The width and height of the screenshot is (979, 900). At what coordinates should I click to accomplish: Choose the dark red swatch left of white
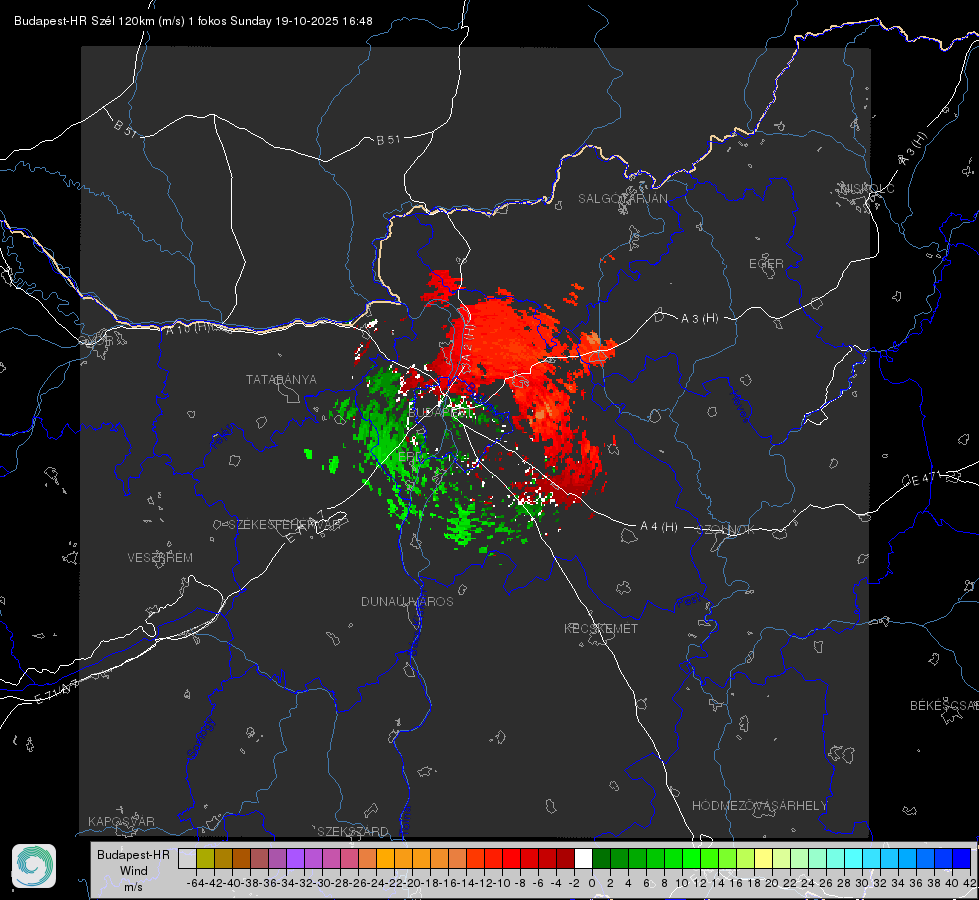click(x=565, y=859)
